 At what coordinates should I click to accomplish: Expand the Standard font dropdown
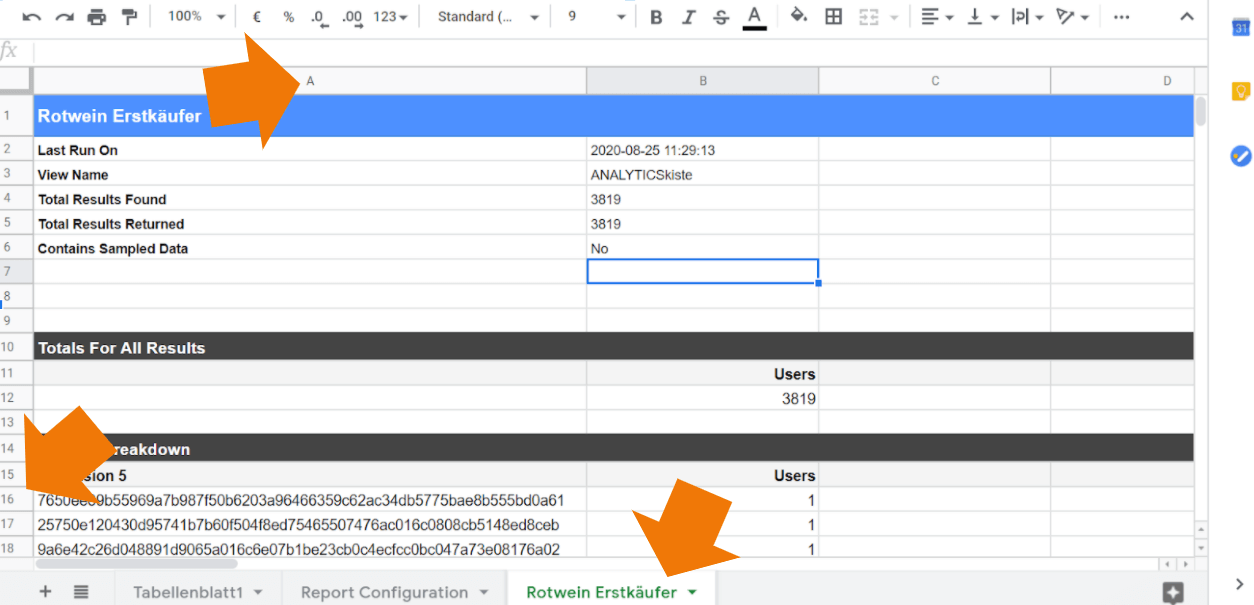[488, 17]
